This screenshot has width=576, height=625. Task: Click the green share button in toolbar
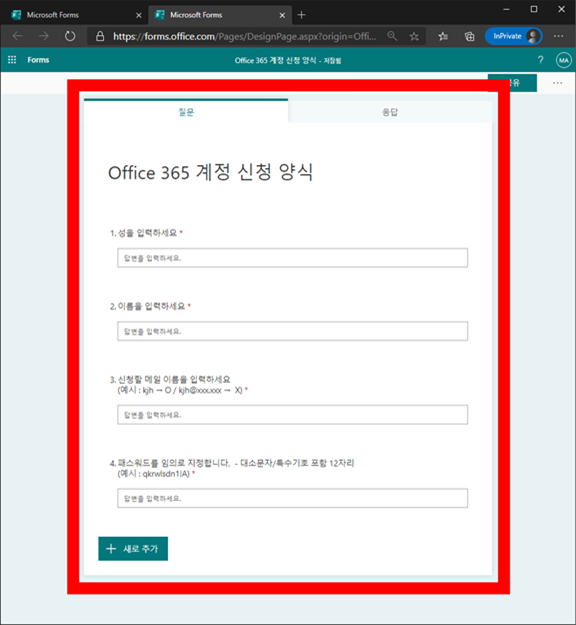(512, 83)
